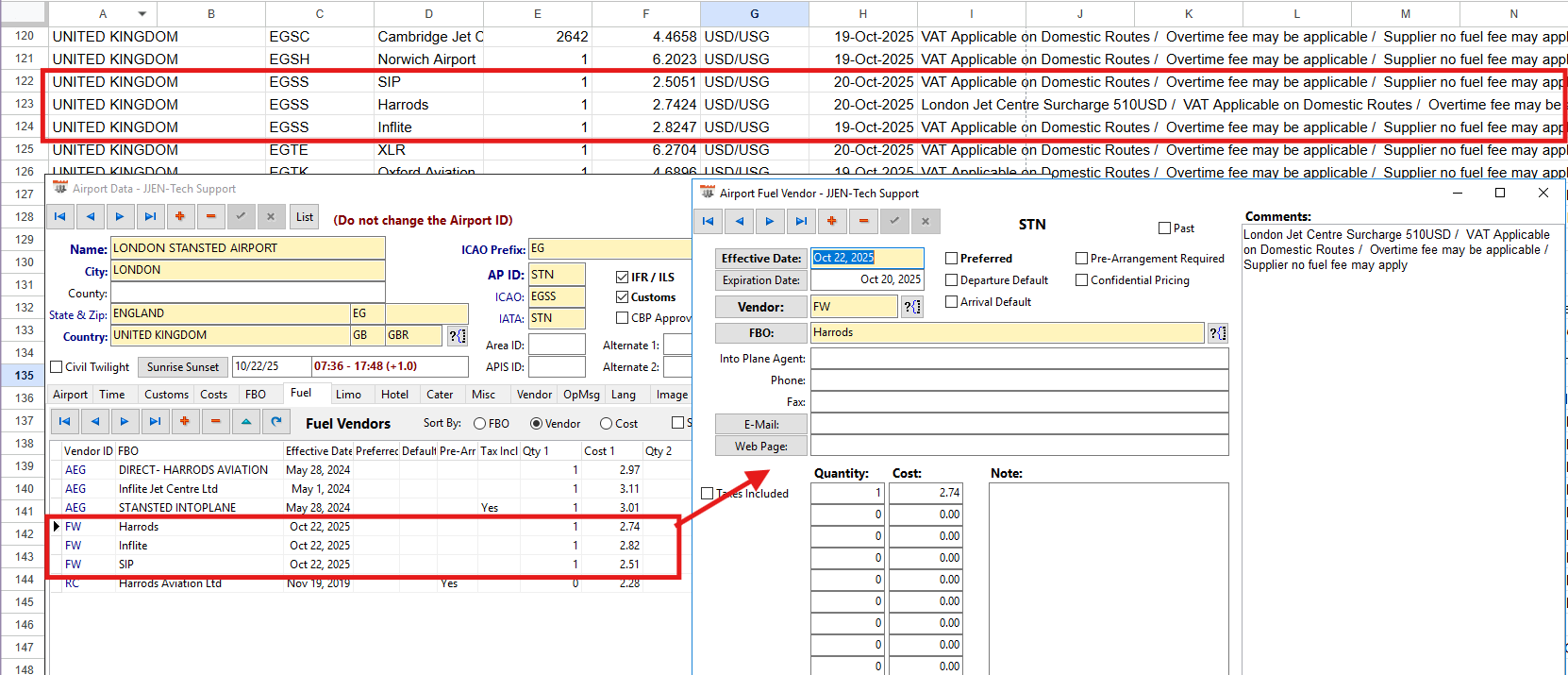Check the Civil Twilight box

[x=57, y=367]
